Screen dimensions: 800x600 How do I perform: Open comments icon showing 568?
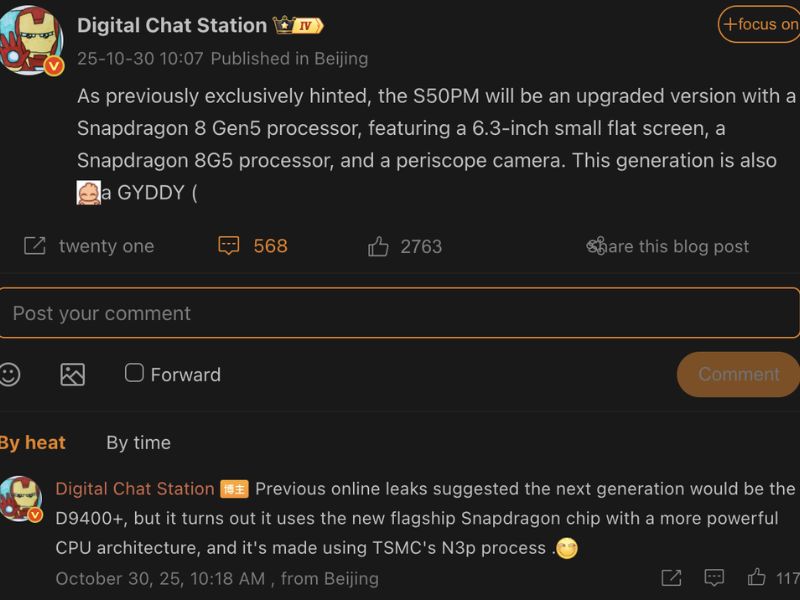[x=229, y=246]
